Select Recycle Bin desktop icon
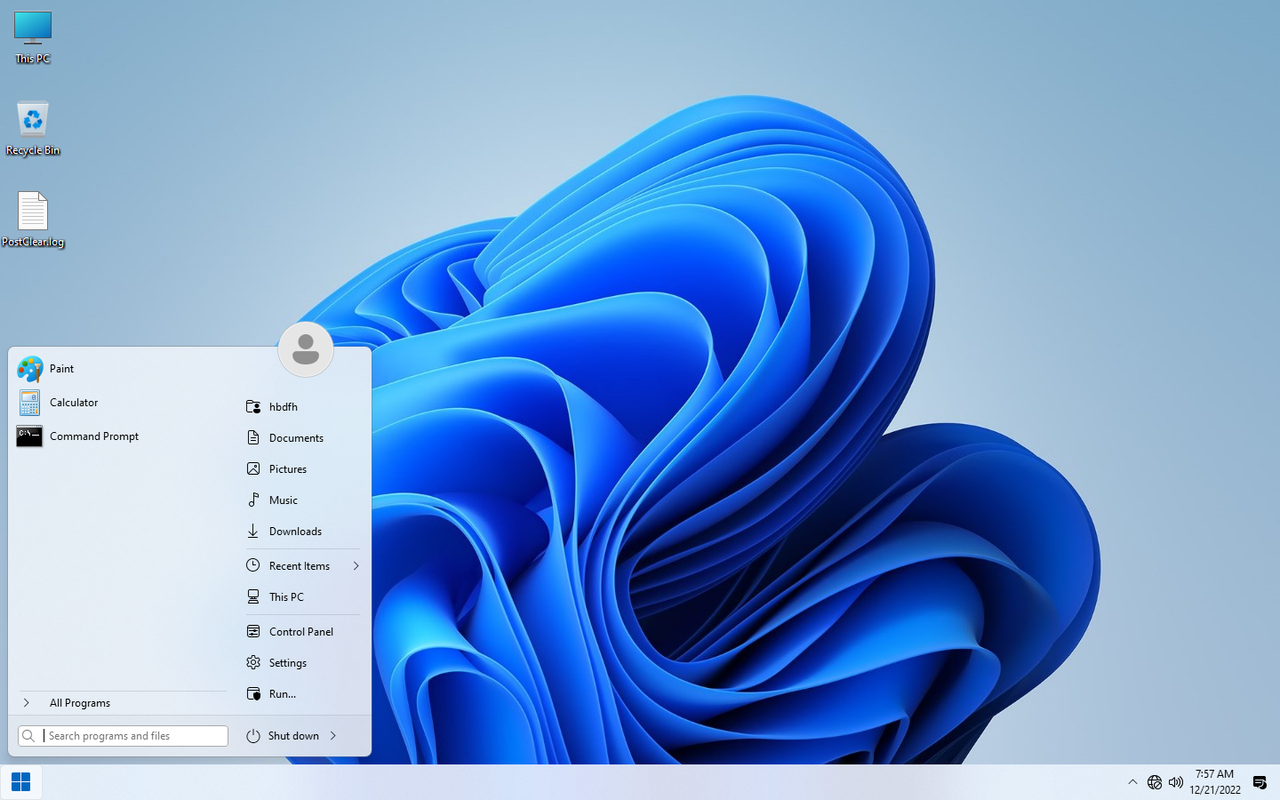 click(33, 128)
